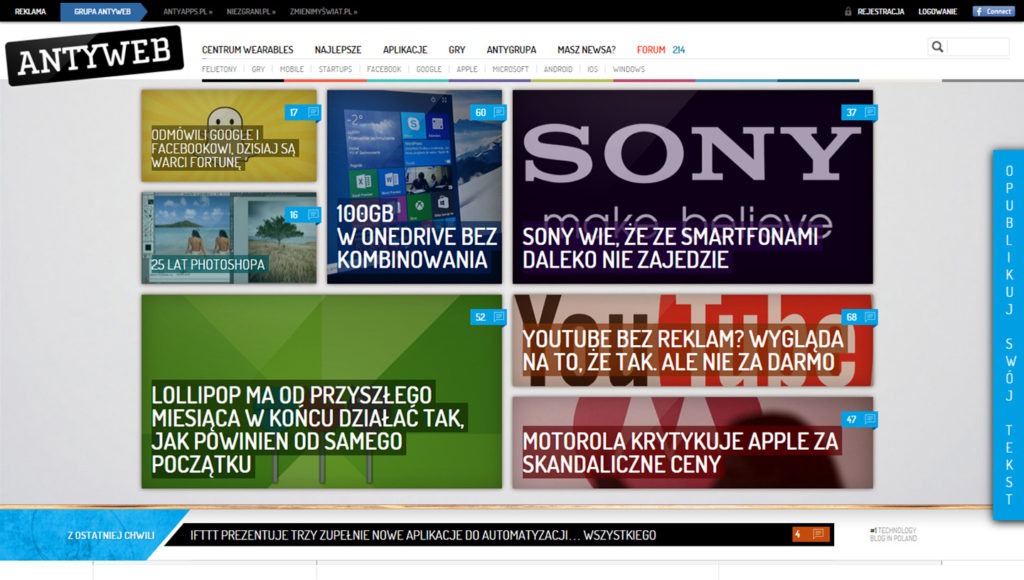Open comments badge on 100GB OneDrive article
1024x580 pixels.
pyautogui.click(x=488, y=112)
